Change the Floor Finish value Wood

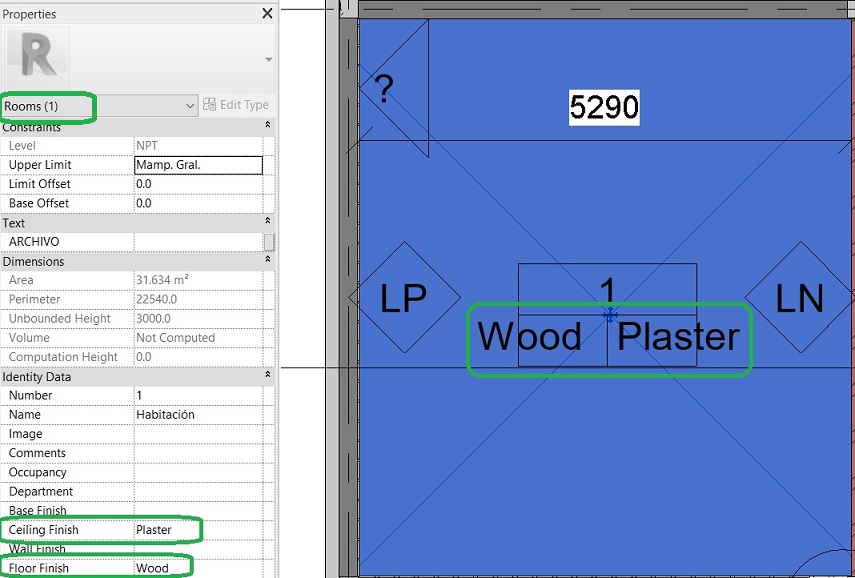tap(197, 566)
